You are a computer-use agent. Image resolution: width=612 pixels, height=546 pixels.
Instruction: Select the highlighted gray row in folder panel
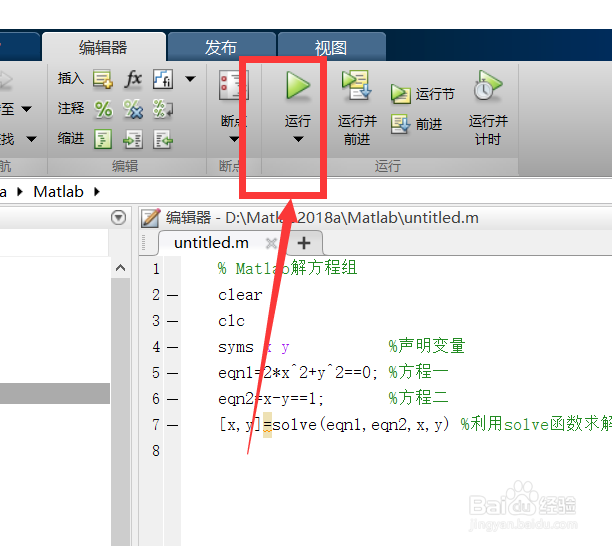pos(55,393)
